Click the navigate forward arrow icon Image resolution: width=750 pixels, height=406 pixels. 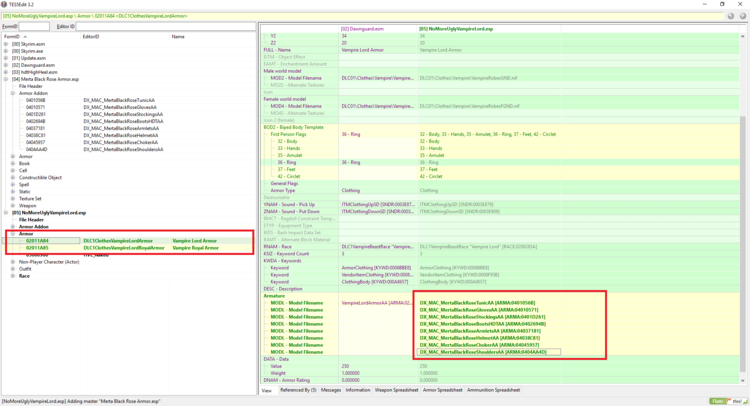click(x=742, y=16)
